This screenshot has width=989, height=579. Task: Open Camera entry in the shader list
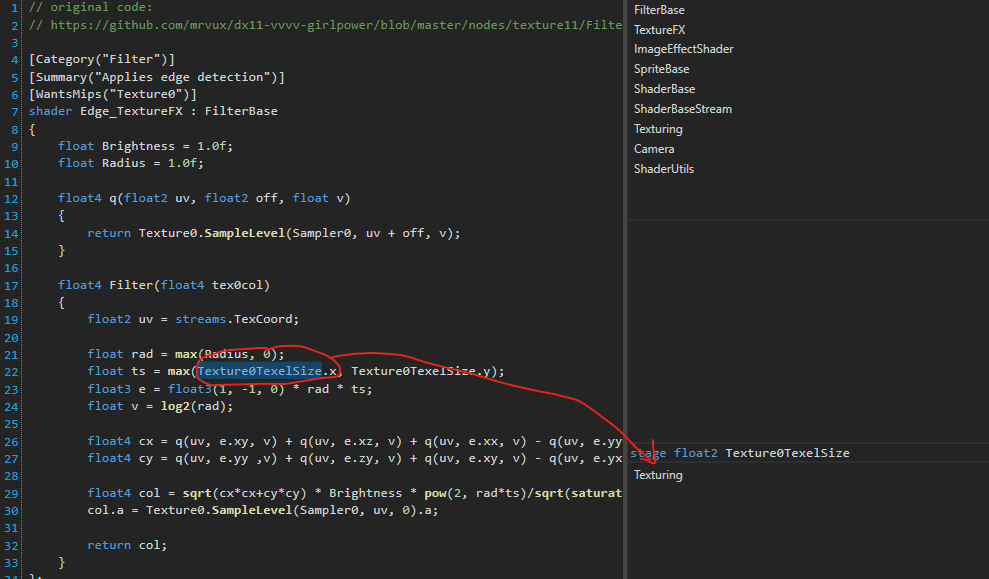click(x=653, y=149)
